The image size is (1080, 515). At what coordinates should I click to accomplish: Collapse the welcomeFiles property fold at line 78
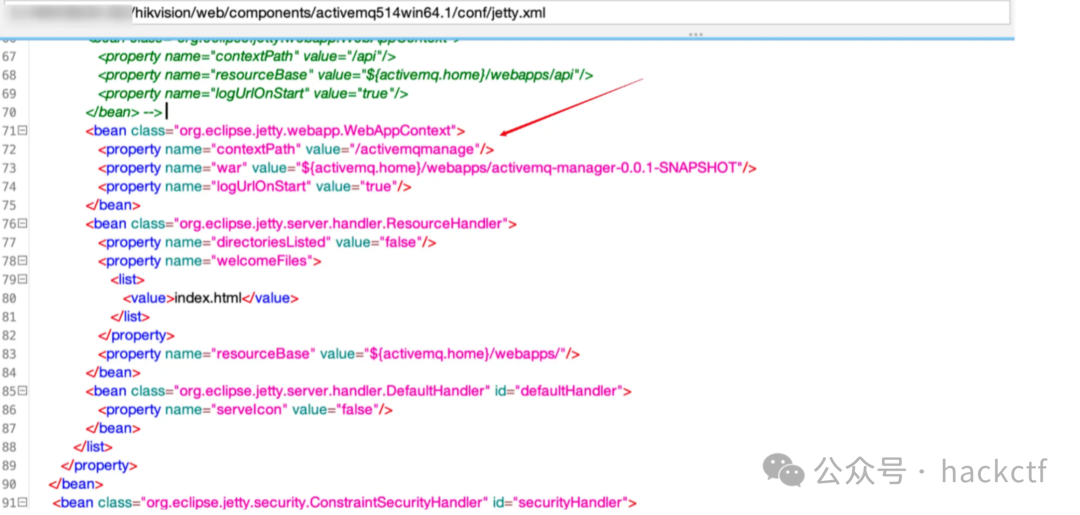(22, 261)
